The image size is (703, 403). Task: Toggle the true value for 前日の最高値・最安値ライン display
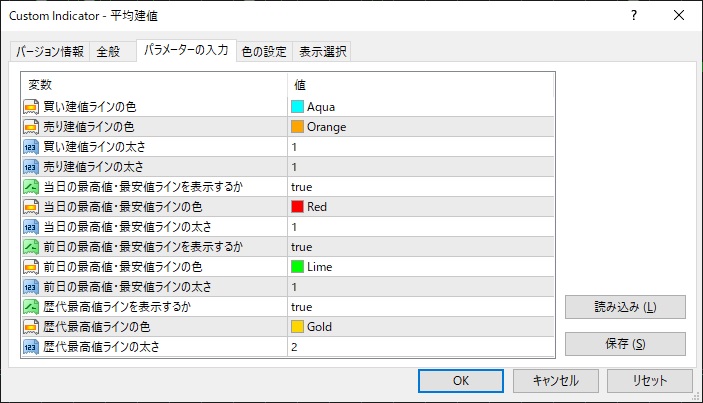pyautogui.click(x=302, y=247)
